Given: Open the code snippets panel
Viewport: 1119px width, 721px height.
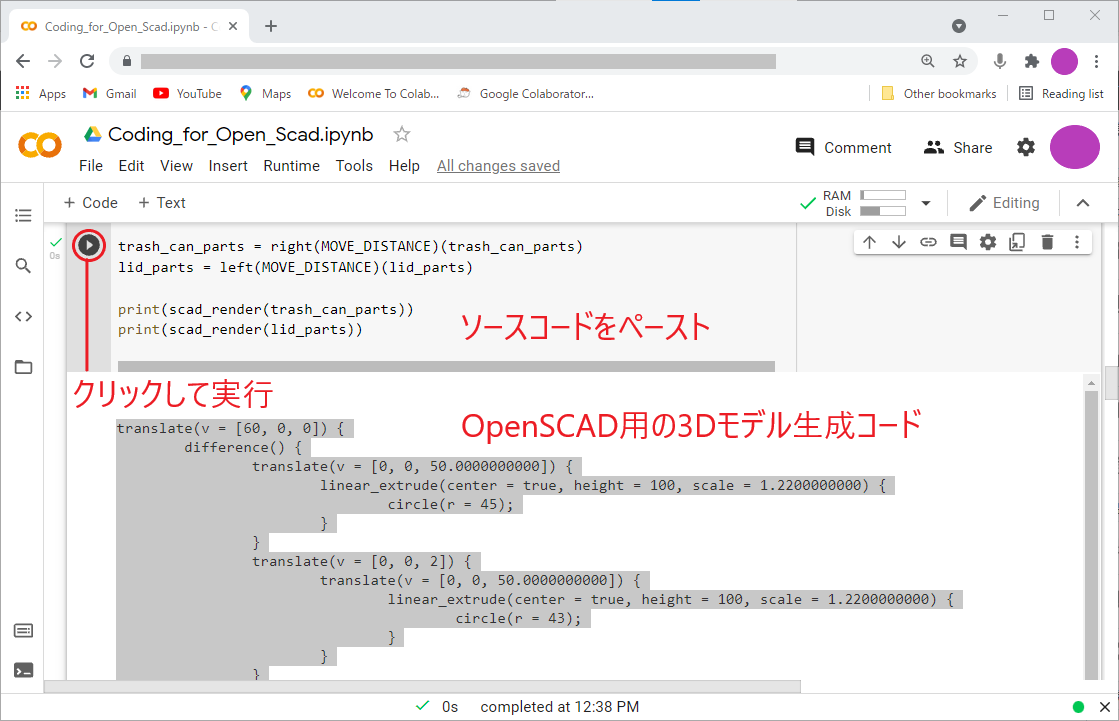Looking at the screenshot, I should pos(23,316).
